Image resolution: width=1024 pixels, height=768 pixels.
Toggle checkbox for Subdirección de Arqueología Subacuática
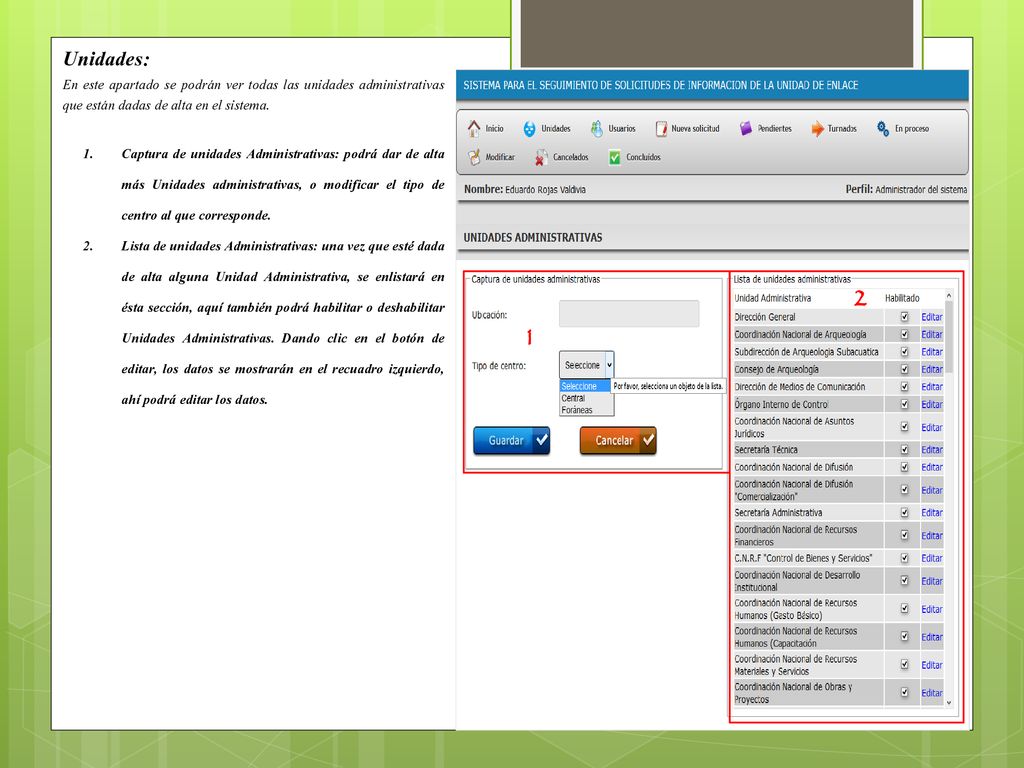point(904,352)
